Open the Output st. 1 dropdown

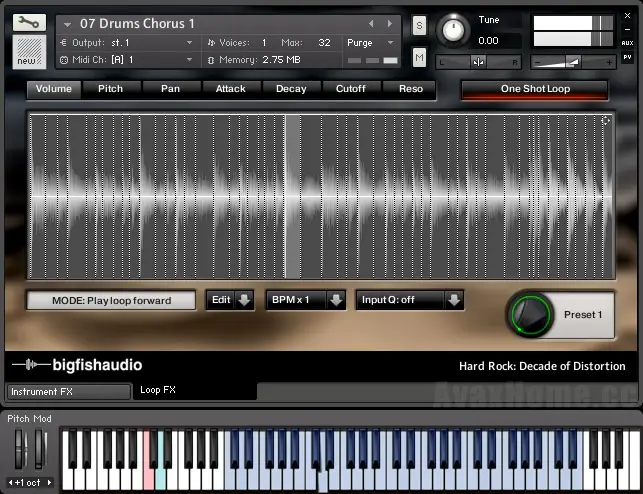189,43
